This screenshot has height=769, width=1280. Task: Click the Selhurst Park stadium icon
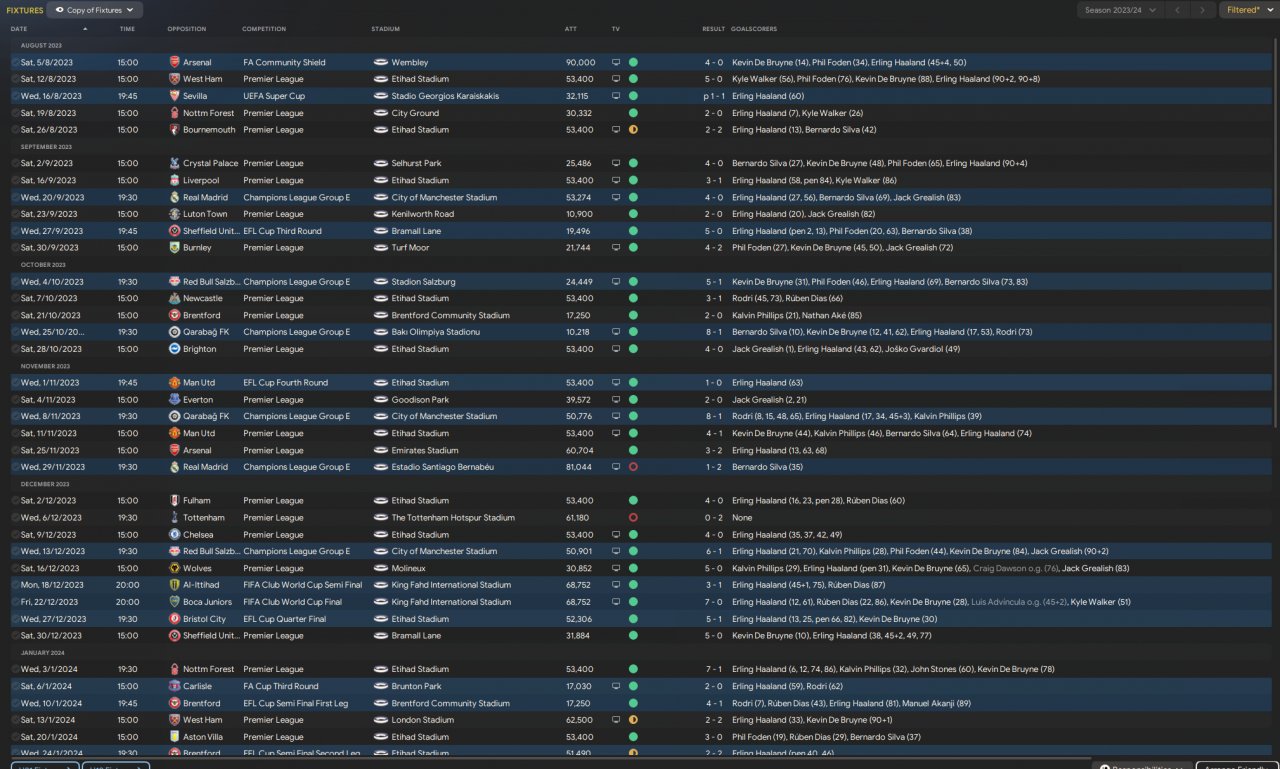coord(380,163)
